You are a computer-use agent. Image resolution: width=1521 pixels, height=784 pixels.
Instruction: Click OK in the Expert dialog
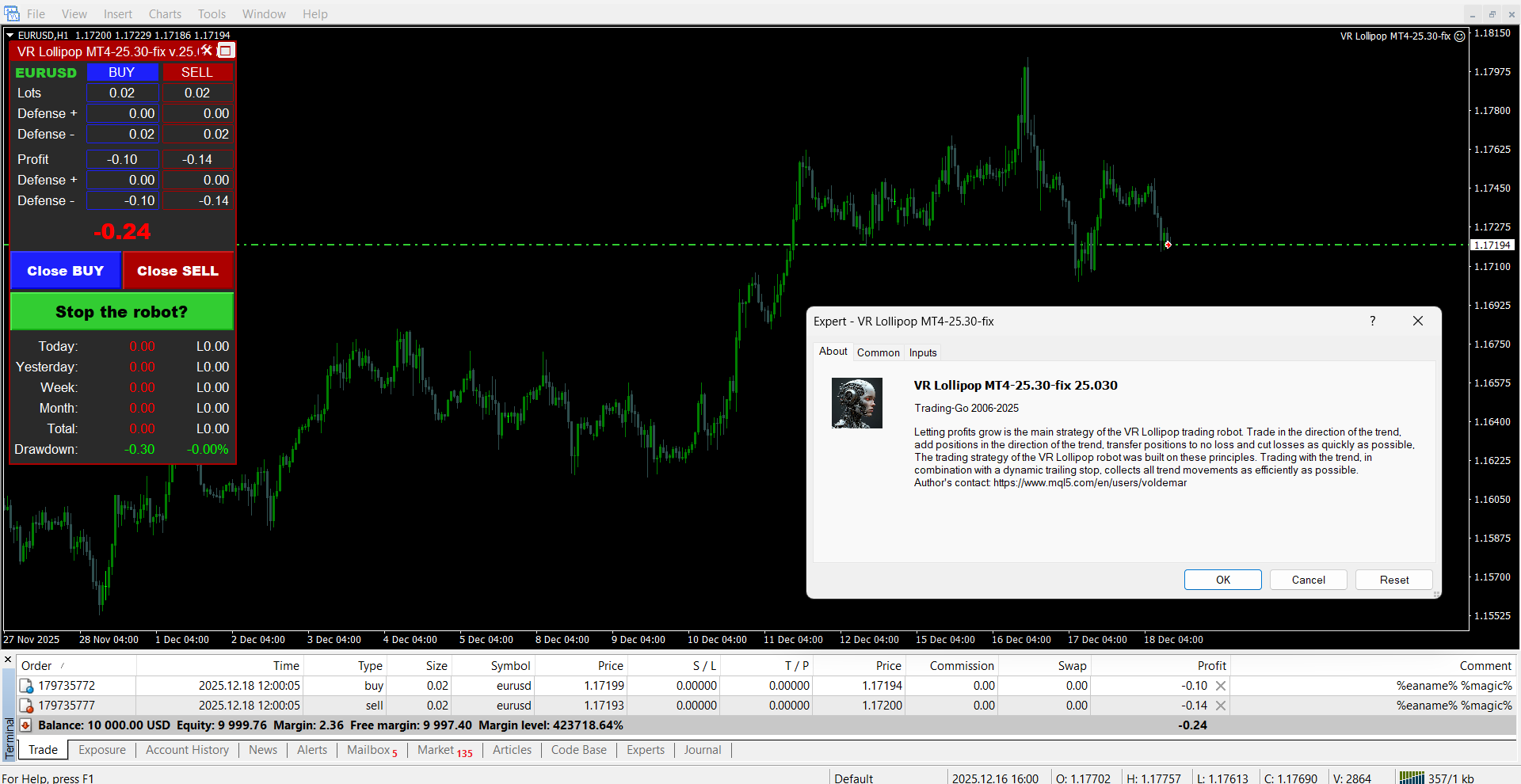pyautogui.click(x=1222, y=580)
